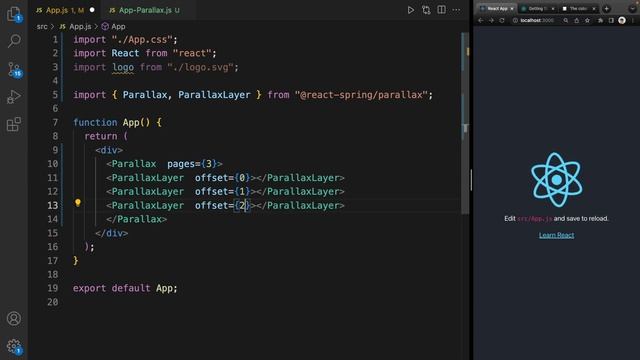This screenshot has width=640, height=360.
Task: Split the editor to the right
Action: pyautogui.click(x=441, y=9)
